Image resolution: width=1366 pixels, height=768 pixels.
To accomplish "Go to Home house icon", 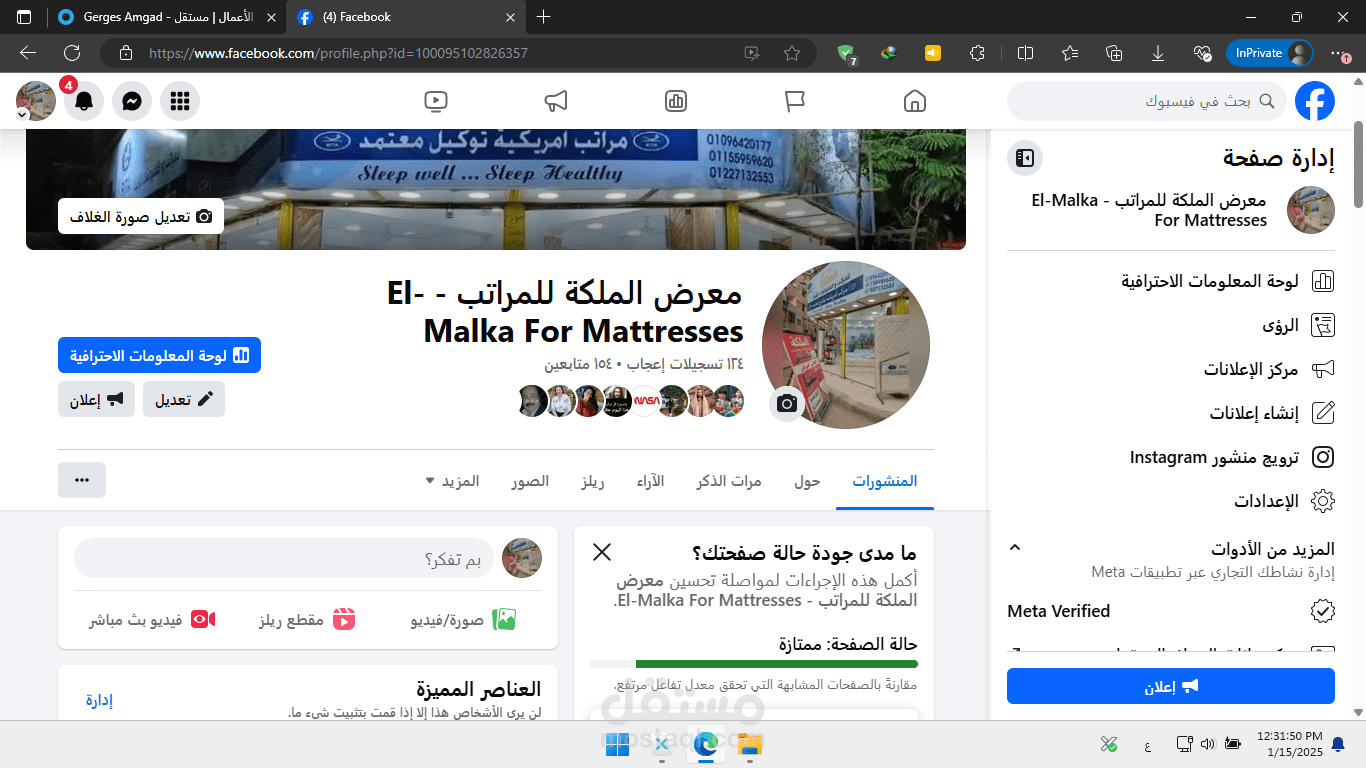I will click(914, 101).
